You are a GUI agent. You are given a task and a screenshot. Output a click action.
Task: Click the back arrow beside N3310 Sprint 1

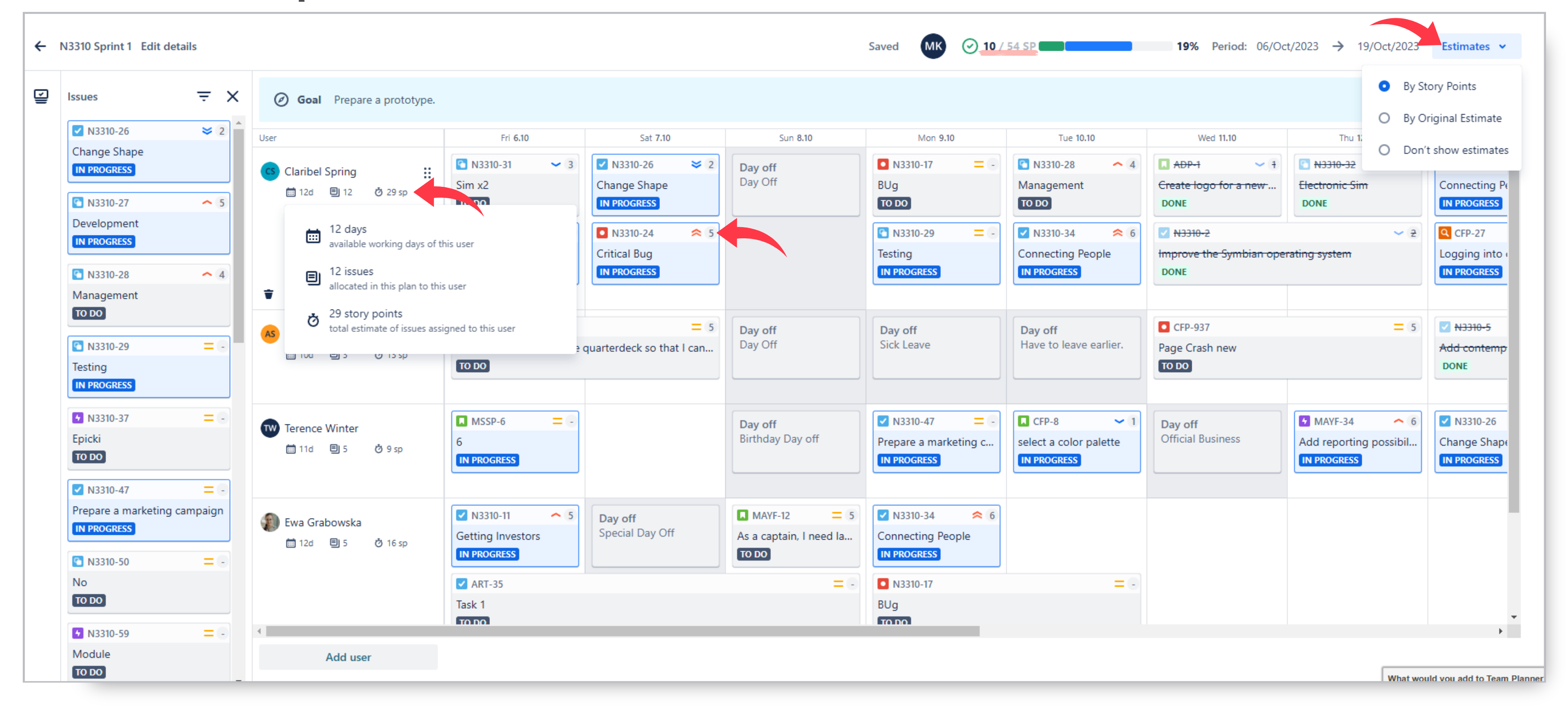pyautogui.click(x=40, y=46)
